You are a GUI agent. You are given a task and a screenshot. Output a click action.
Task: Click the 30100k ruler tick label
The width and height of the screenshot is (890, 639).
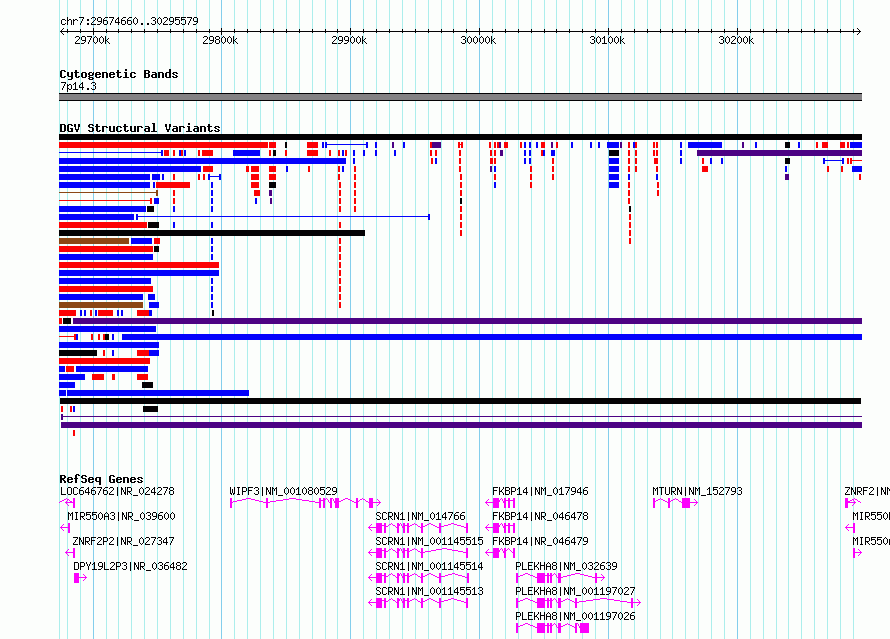[607, 40]
